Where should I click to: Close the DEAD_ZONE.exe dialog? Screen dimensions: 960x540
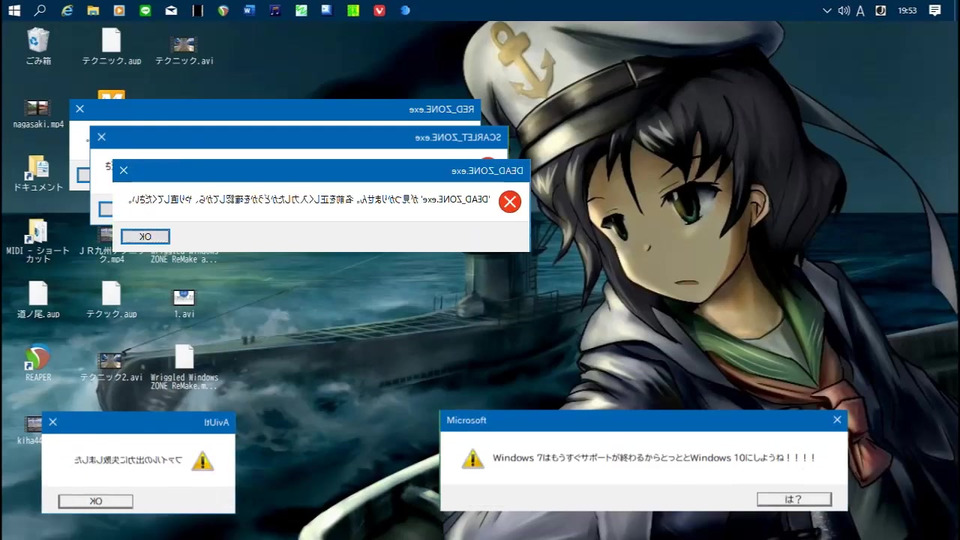[124, 170]
